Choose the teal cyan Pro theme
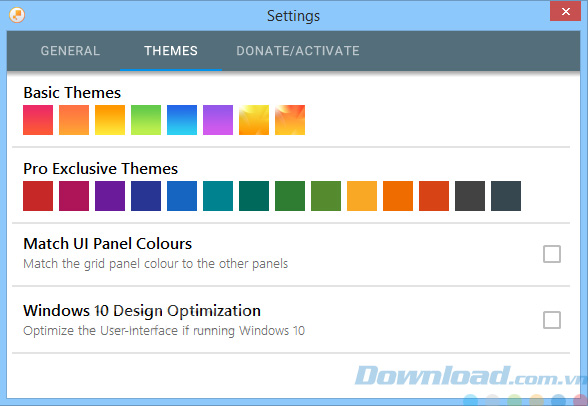The width and height of the screenshot is (588, 406). (x=218, y=196)
